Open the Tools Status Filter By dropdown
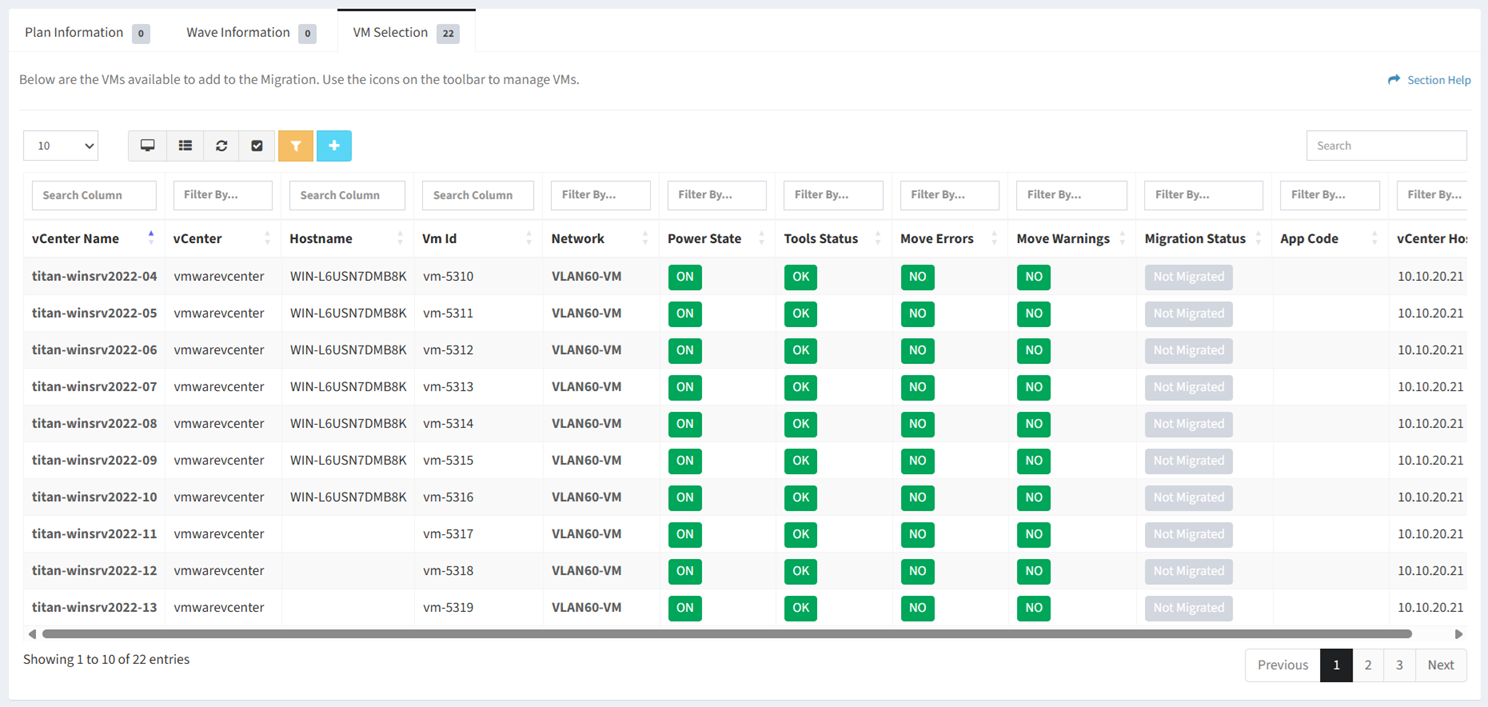1488x707 pixels. (x=834, y=195)
